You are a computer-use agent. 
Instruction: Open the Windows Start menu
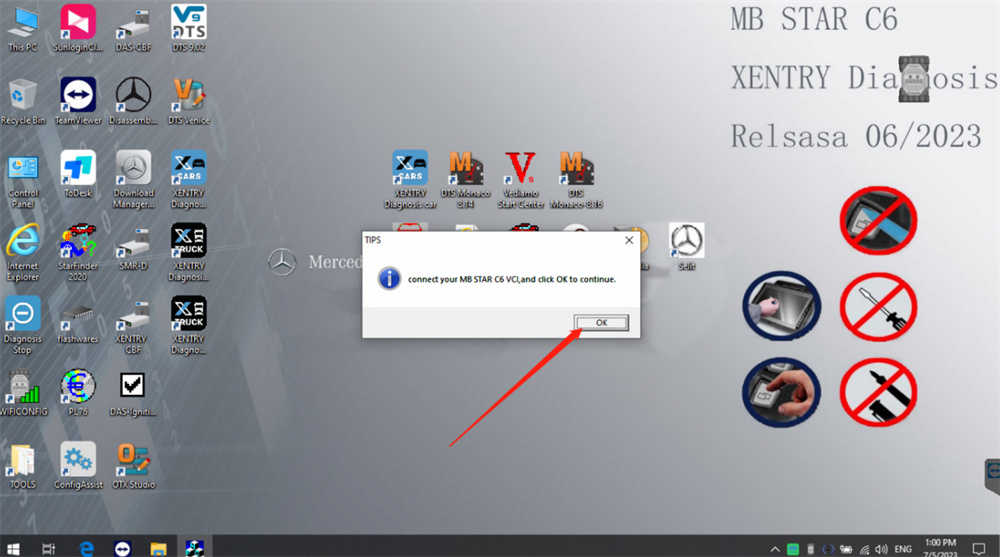point(14,547)
